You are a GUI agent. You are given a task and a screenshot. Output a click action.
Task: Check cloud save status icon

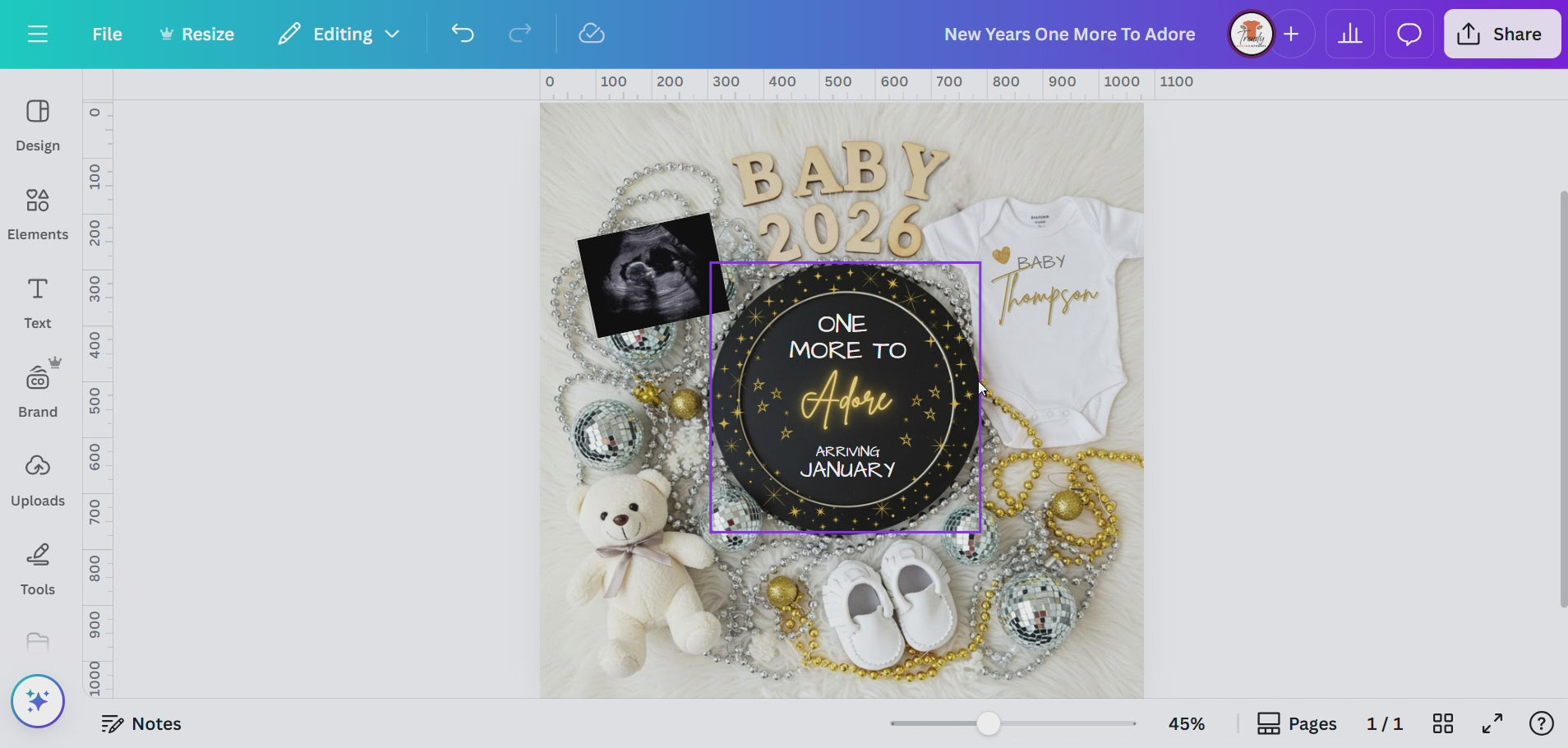coord(592,34)
